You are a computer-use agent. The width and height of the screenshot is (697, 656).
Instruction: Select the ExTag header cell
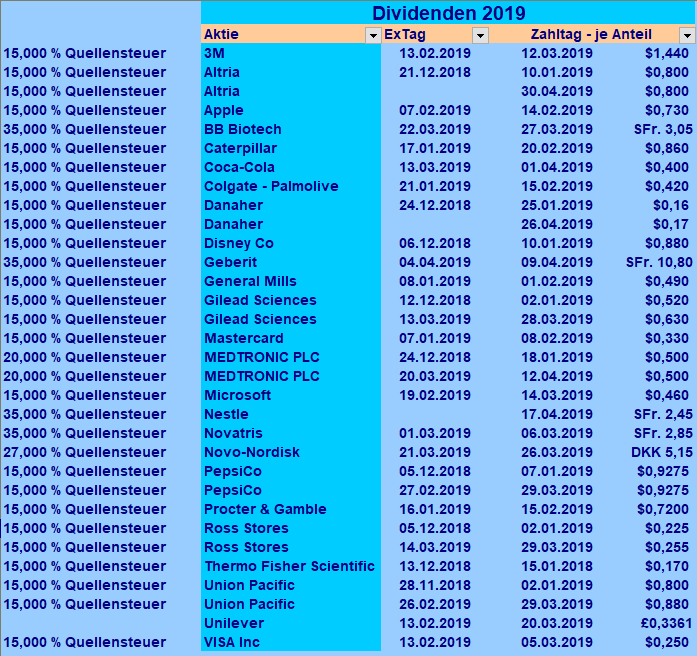point(435,34)
